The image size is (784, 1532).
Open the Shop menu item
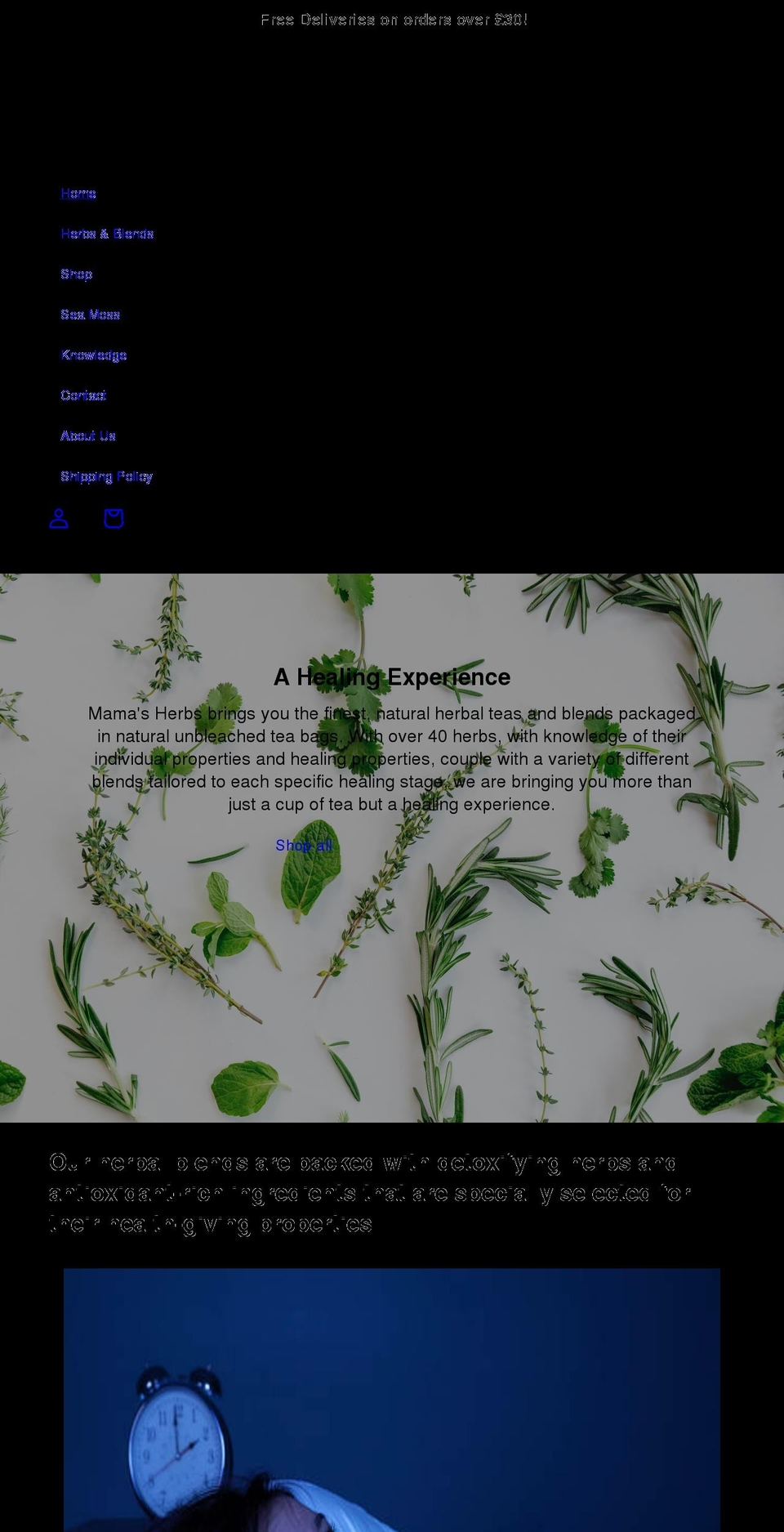(x=77, y=275)
